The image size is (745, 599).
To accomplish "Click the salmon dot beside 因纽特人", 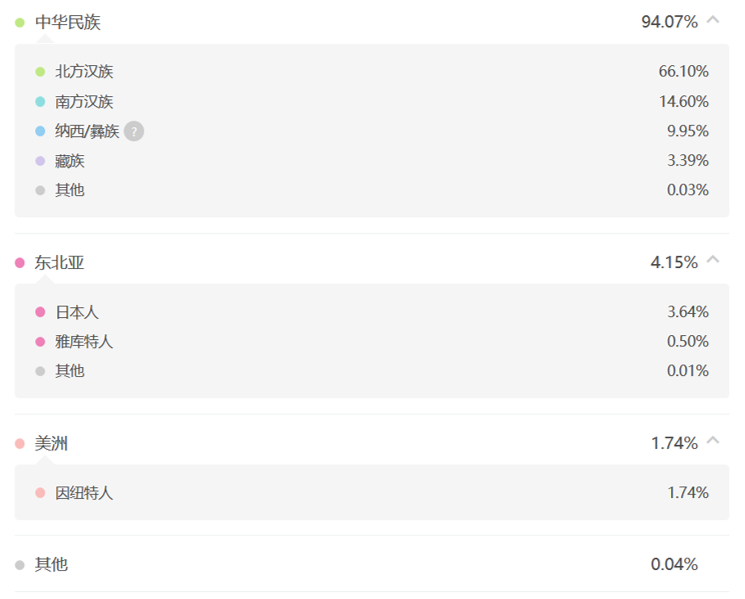I will 40,493.
